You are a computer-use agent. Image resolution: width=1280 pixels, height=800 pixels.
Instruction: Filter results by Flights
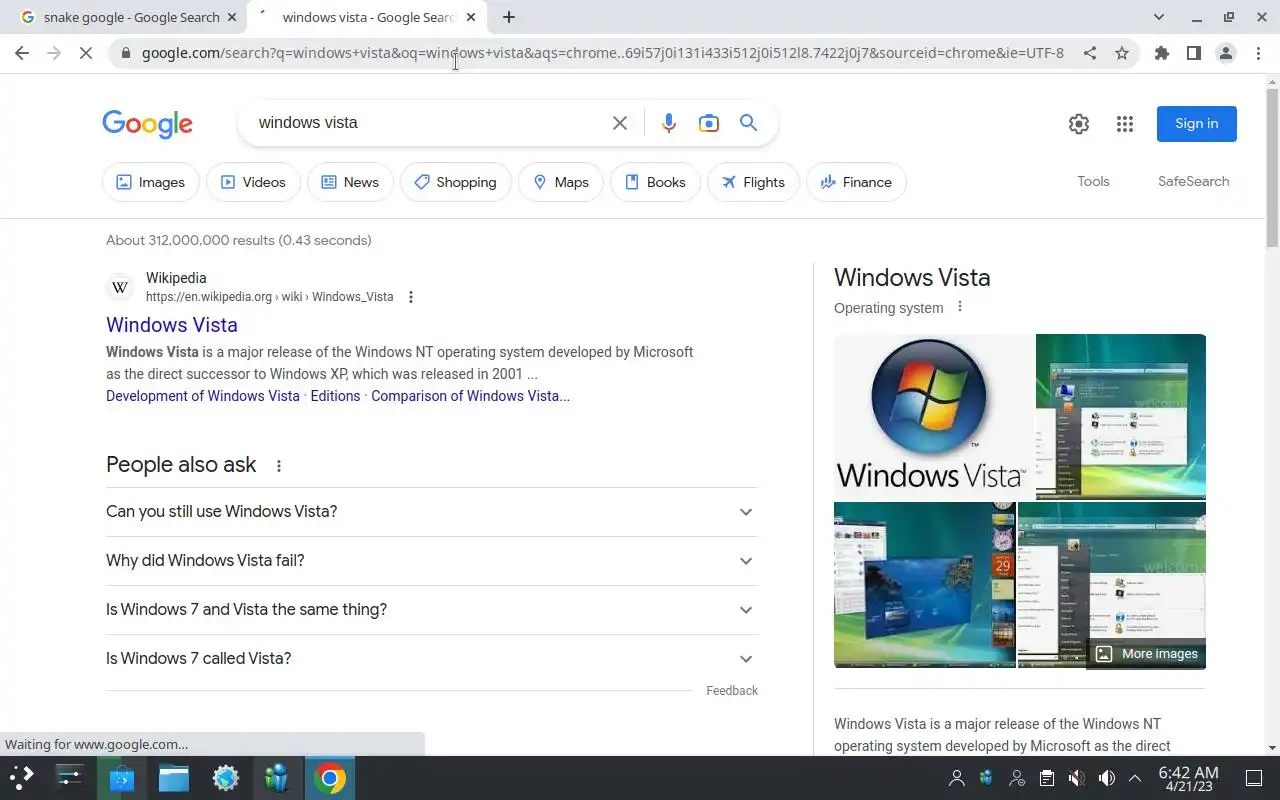point(753,182)
